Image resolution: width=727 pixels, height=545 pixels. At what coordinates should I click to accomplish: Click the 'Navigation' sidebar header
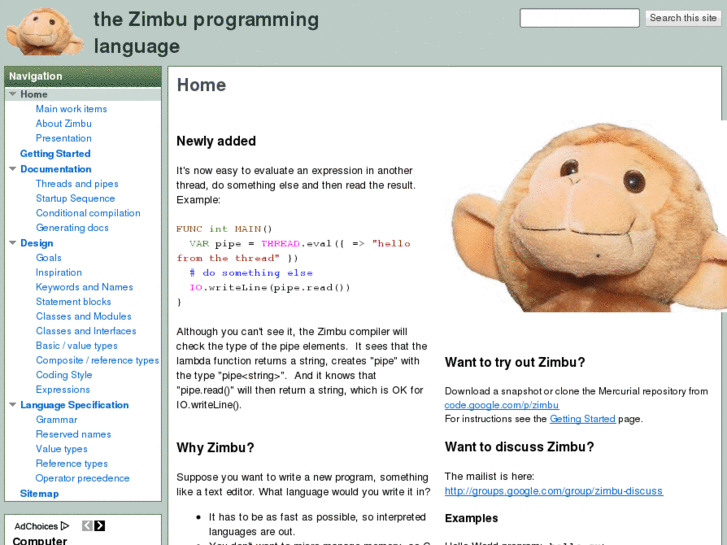click(36, 76)
